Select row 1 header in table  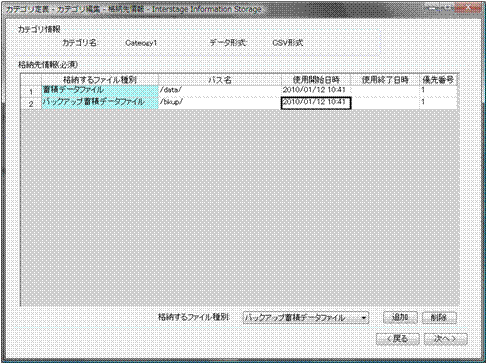point(31,91)
